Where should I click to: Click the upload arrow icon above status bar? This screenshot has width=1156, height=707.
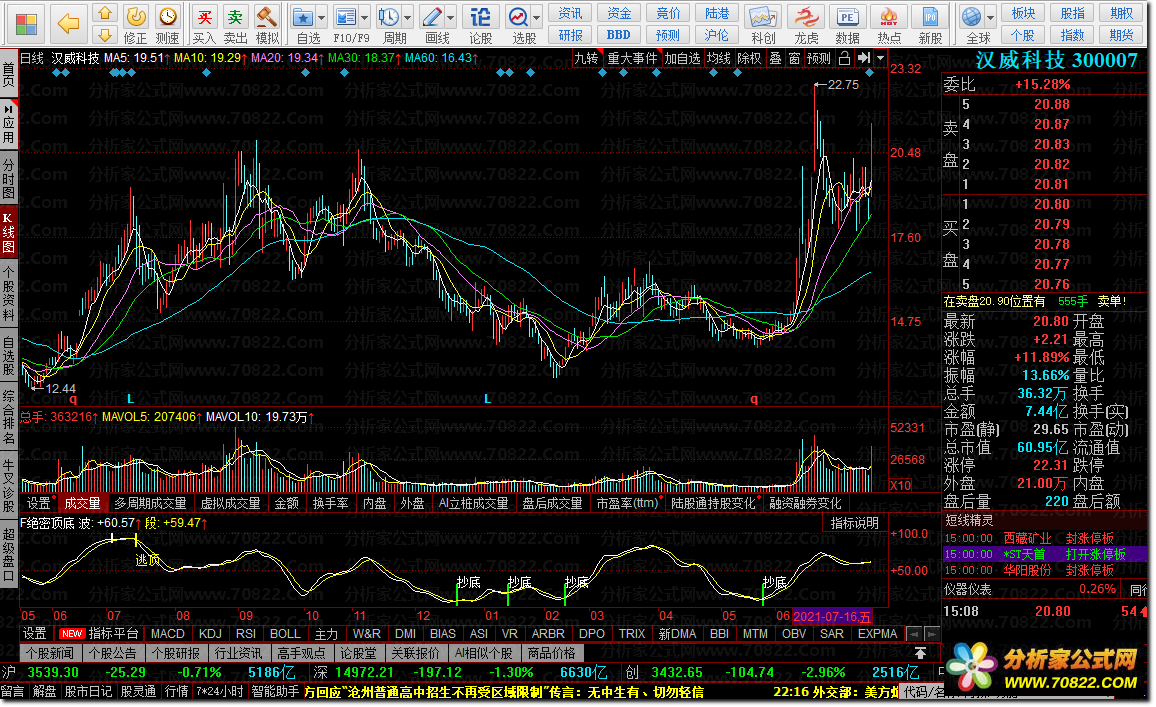(920, 653)
